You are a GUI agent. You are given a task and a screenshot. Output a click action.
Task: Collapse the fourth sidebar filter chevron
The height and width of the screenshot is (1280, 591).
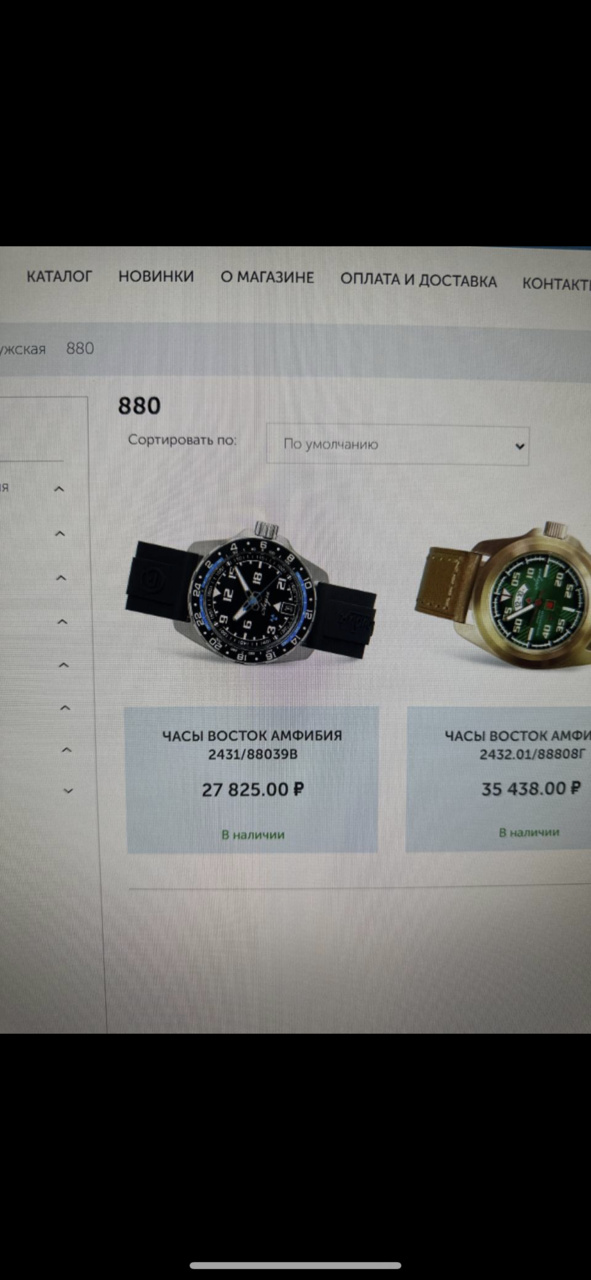62,623
